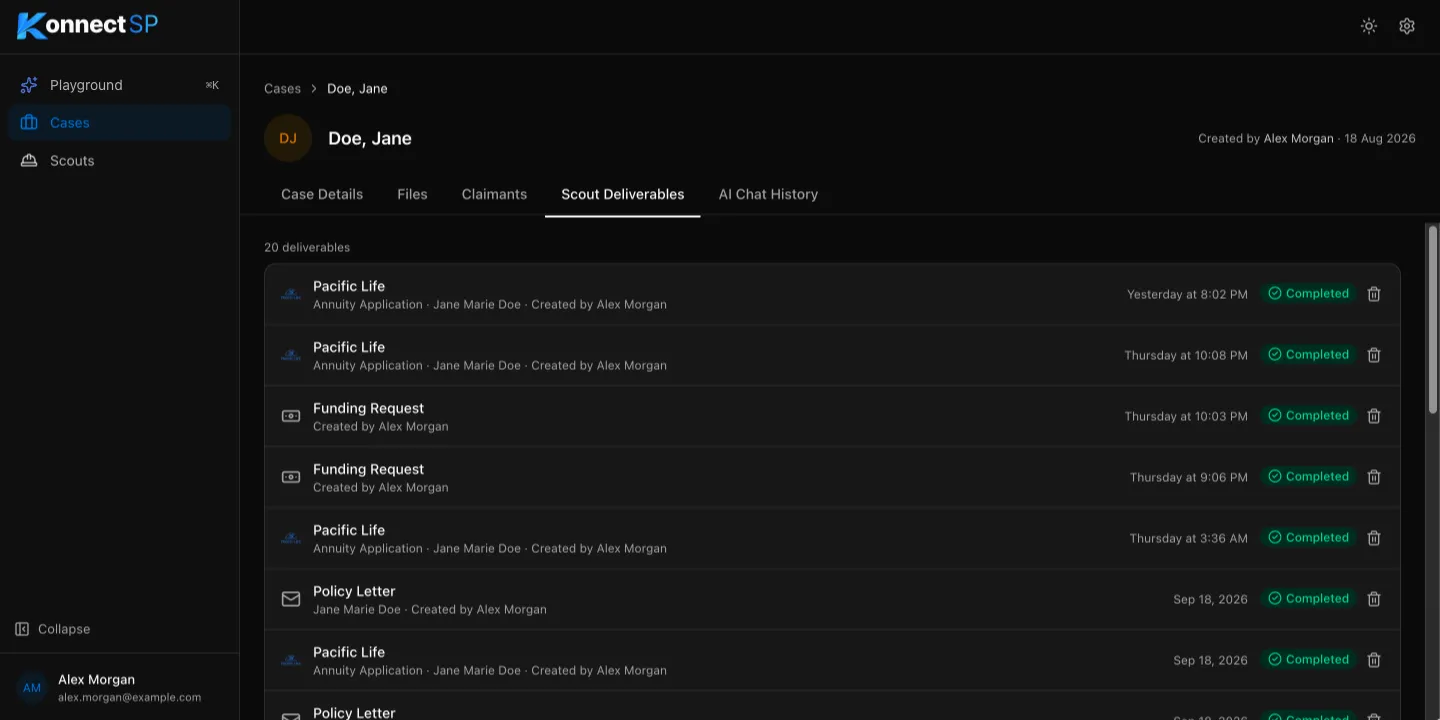Switch to the Case Details tab

[x=322, y=194]
